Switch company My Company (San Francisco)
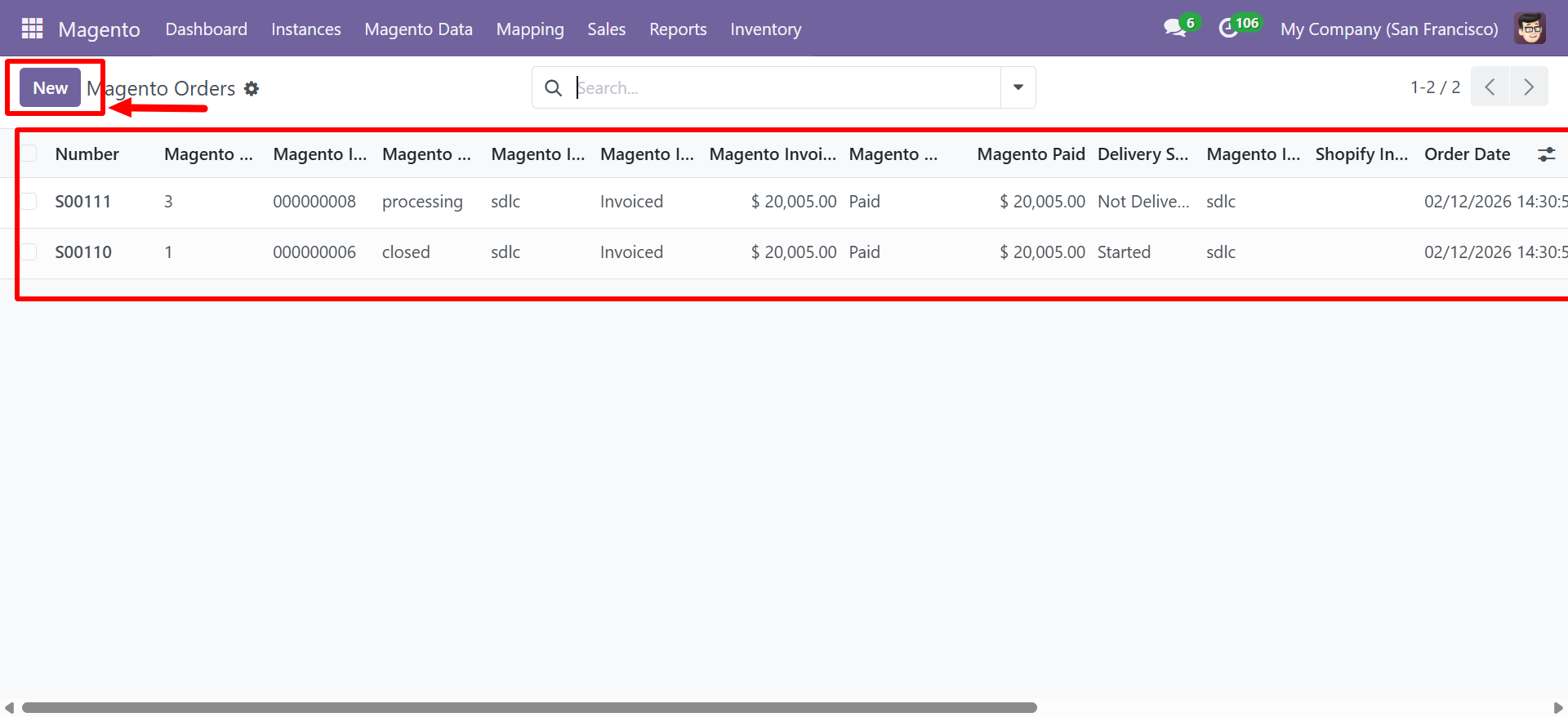1568x717 pixels. (x=1389, y=29)
